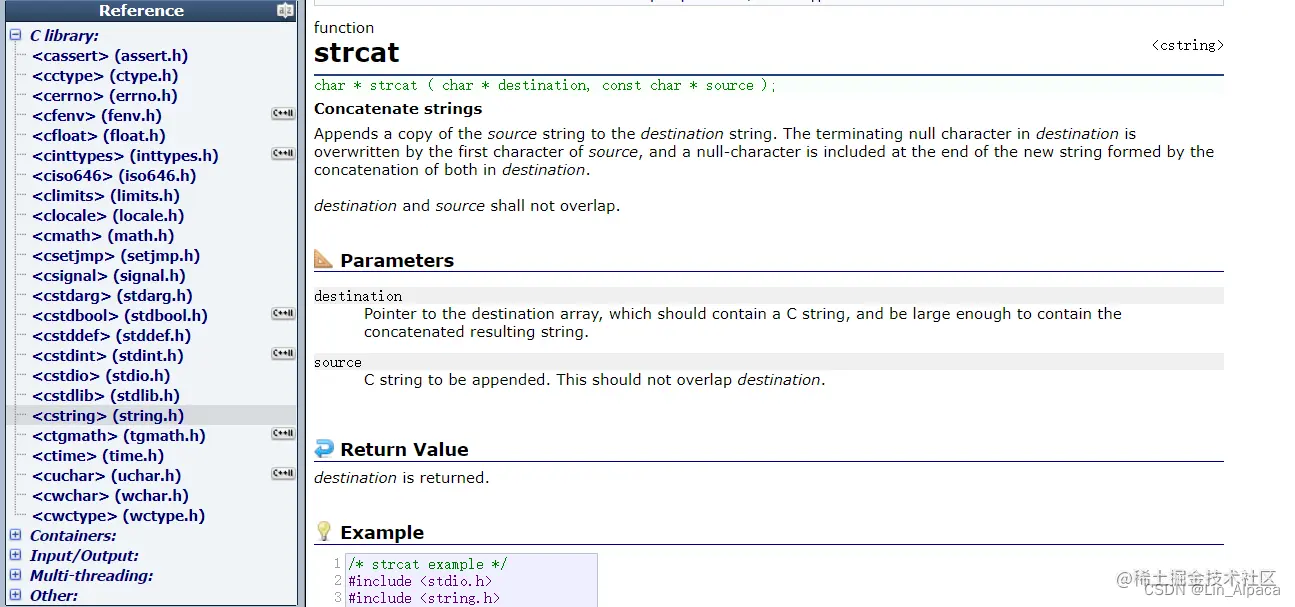The width and height of the screenshot is (1295, 607).
Task: Open <ciso646> (iso646.h) reference
Action: tap(114, 176)
